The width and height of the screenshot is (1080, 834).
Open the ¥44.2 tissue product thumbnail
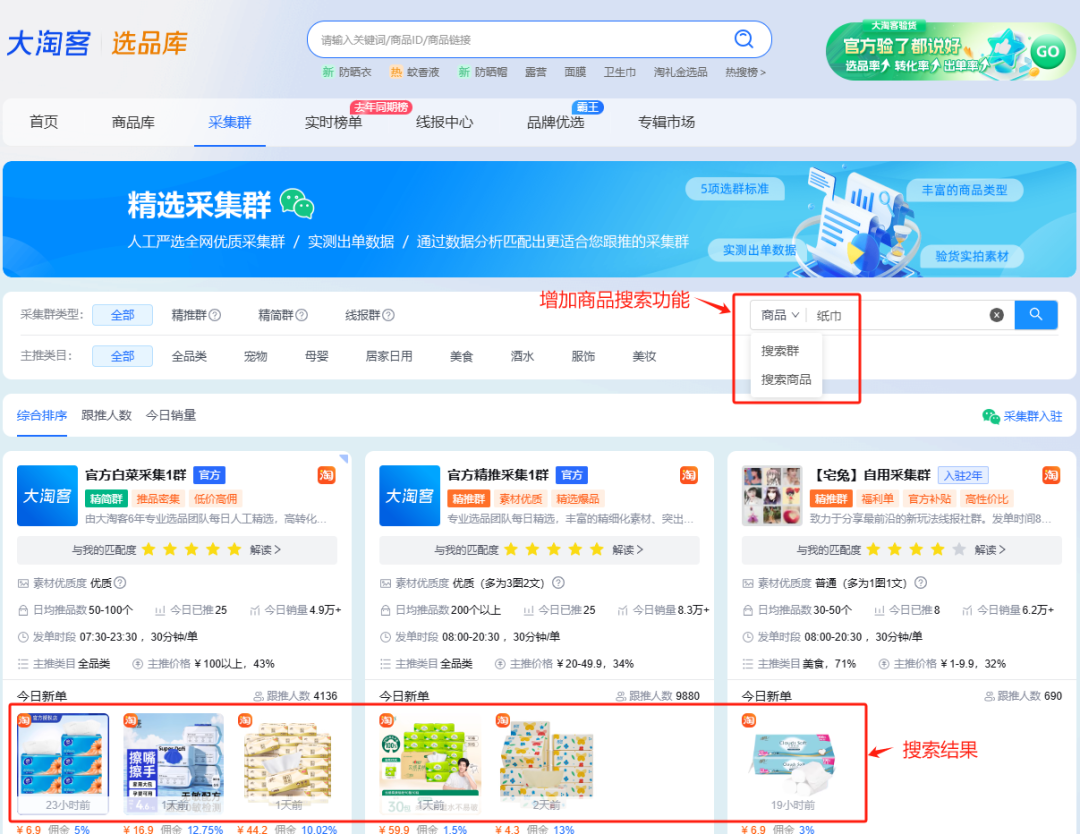[287, 764]
